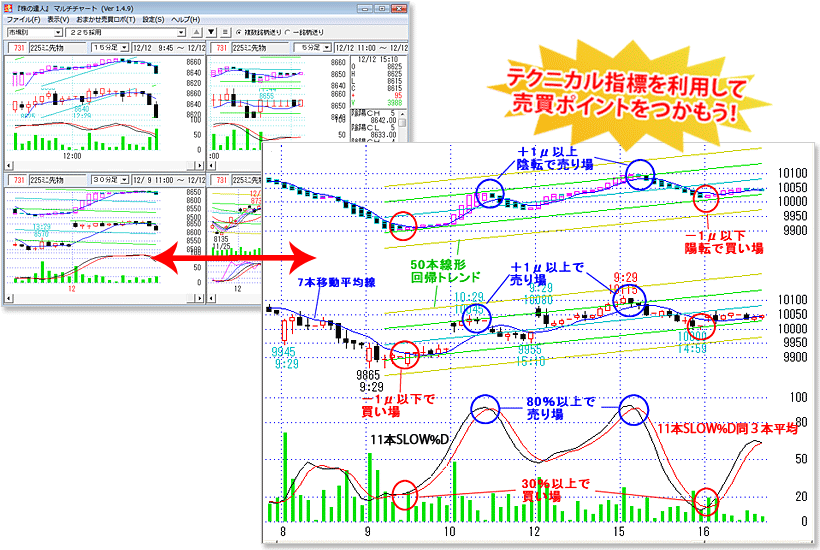Screen dimensions: 820x550
Task: Expand the 225採用 stock list dropdown
Action: coord(181,32)
